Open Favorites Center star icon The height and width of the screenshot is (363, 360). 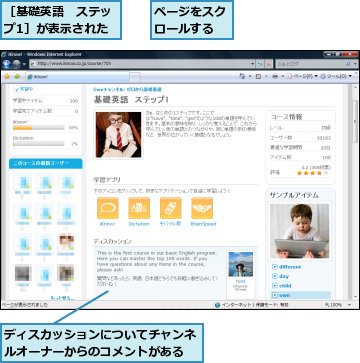click(7, 77)
